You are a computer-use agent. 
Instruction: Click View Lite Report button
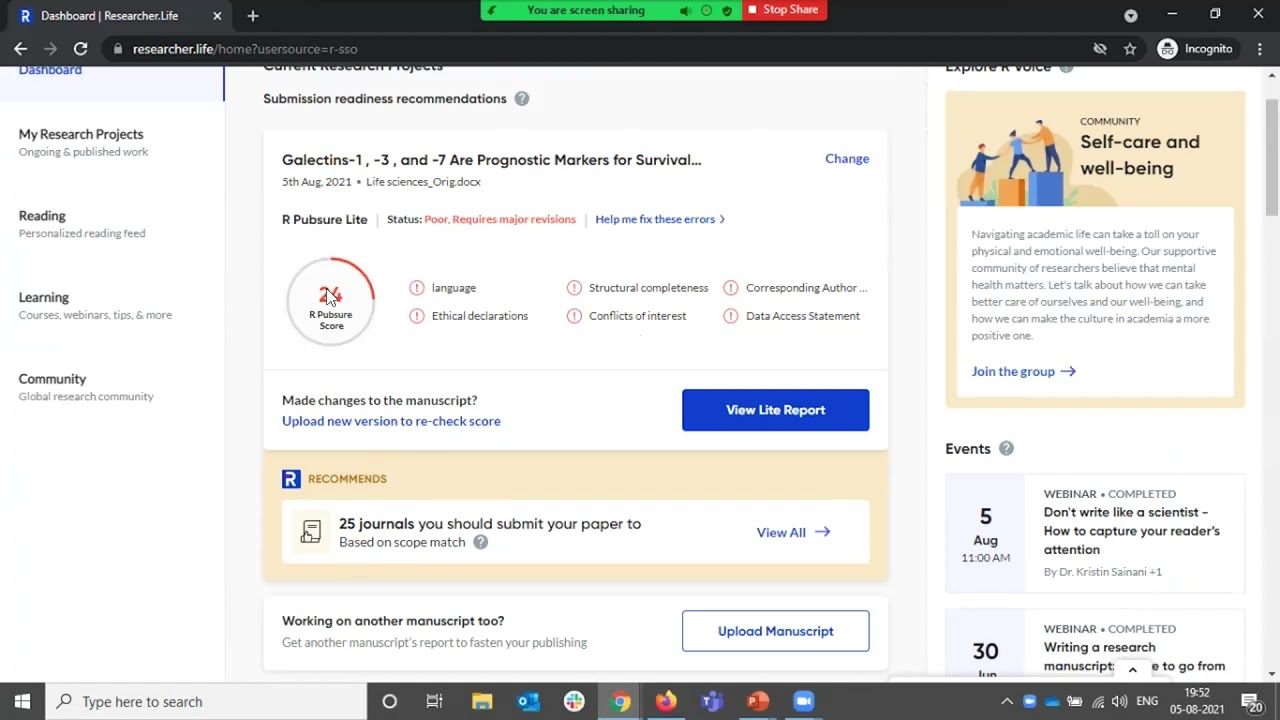pyautogui.click(x=775, y=410)
